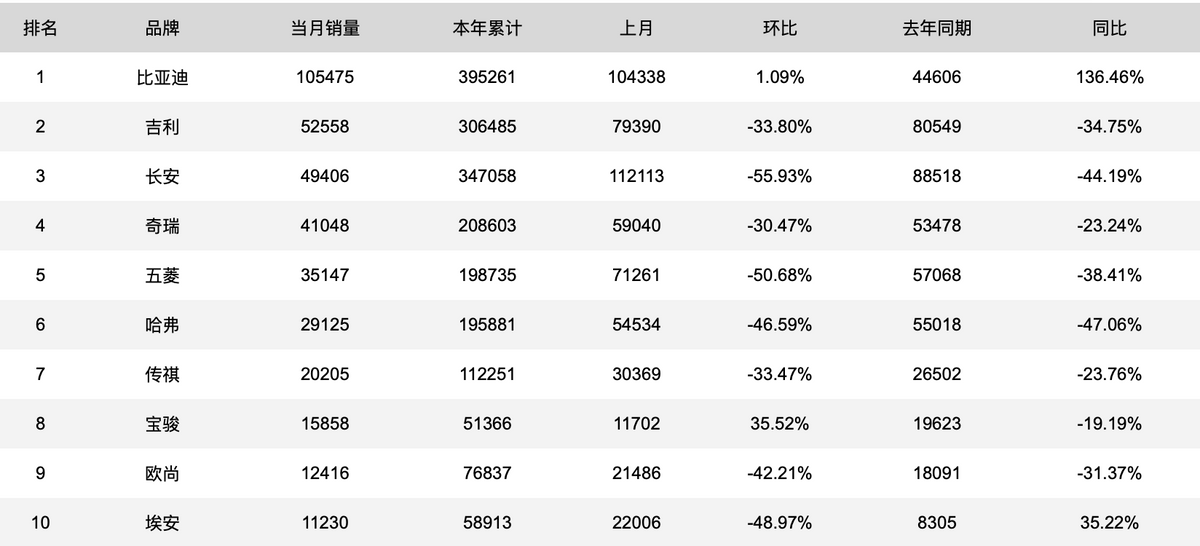Click the 宝骏 brand name
The height and width of the screenshot is (546, 1200).
pos(162,424)
